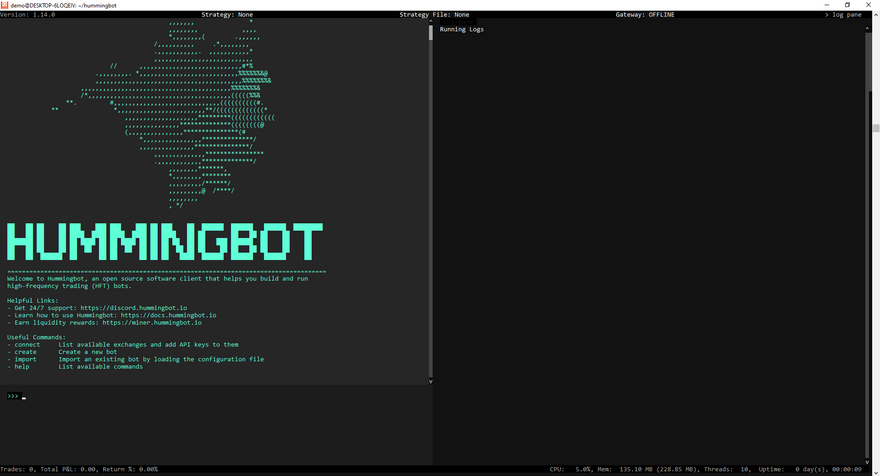Click the 'help' command text
The height and width of the screenshot is (476, 880).
(x=20, y=367)
